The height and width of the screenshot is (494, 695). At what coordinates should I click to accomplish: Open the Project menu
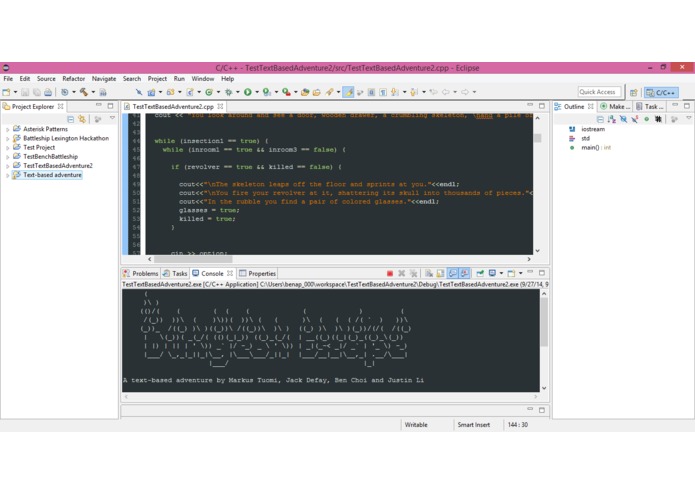click(157, 78)
